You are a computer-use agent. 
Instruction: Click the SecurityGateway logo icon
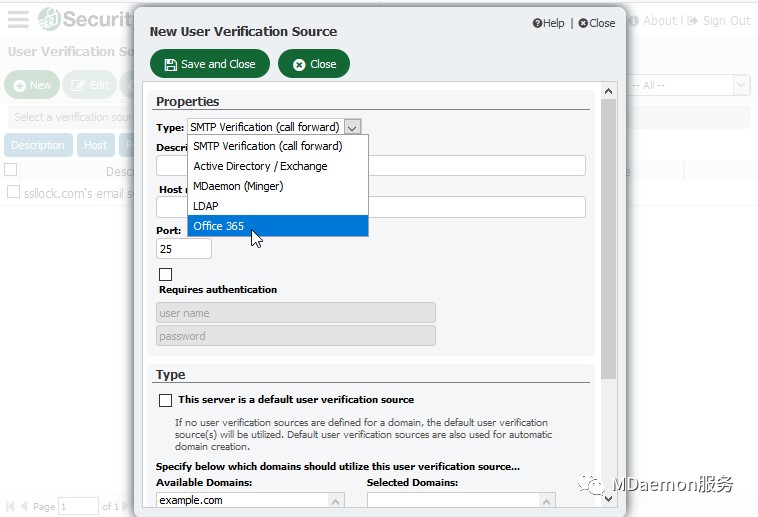49,19
